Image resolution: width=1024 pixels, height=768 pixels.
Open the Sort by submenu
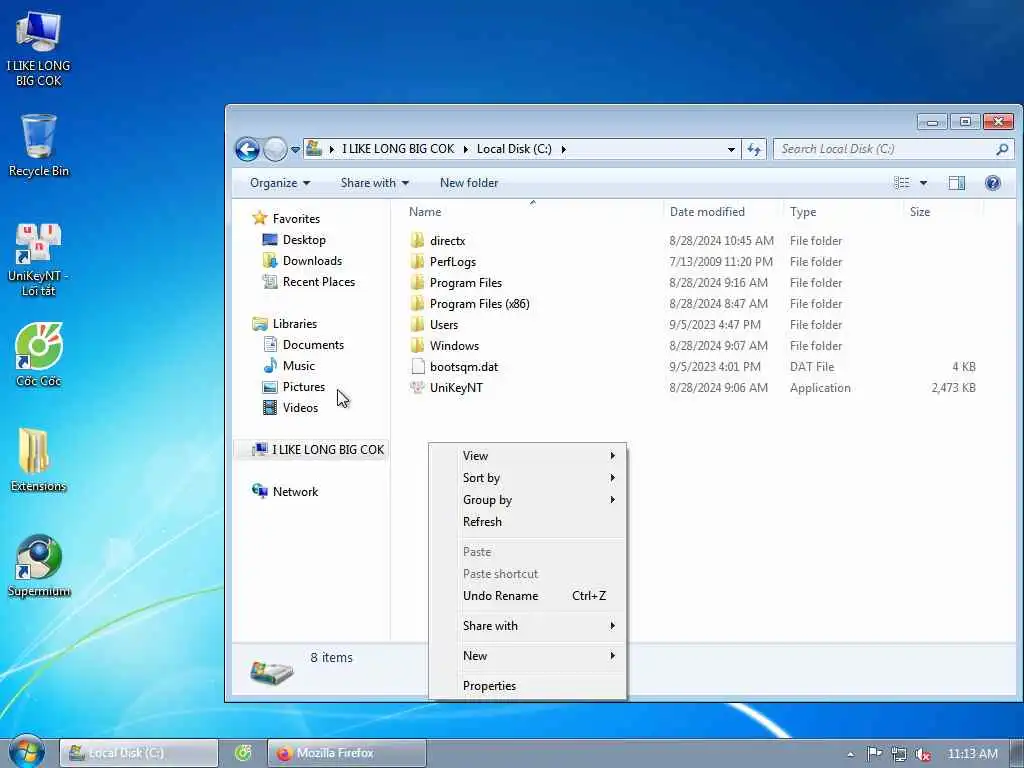[527, 478]
